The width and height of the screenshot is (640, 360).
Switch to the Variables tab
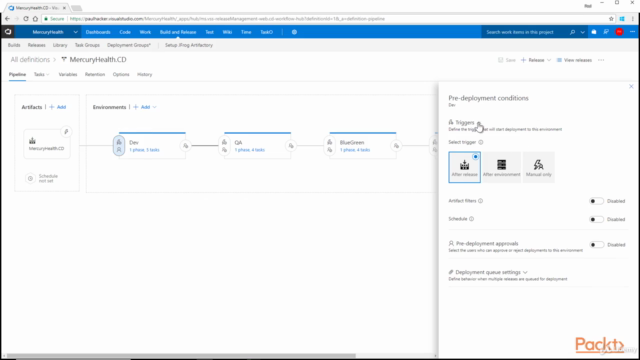(68, 74)
